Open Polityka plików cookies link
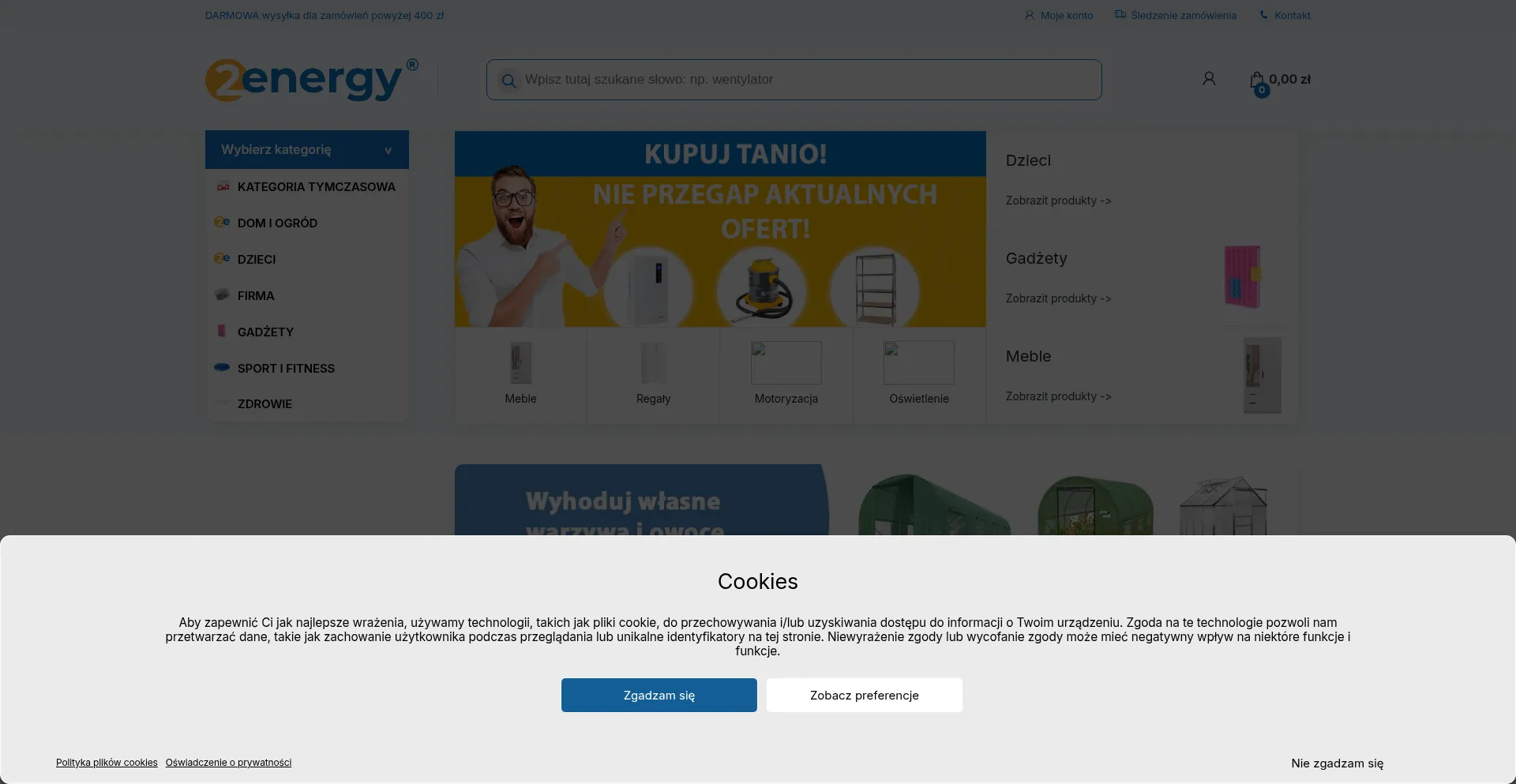1516x784 pixels. (x=107, y=763)
